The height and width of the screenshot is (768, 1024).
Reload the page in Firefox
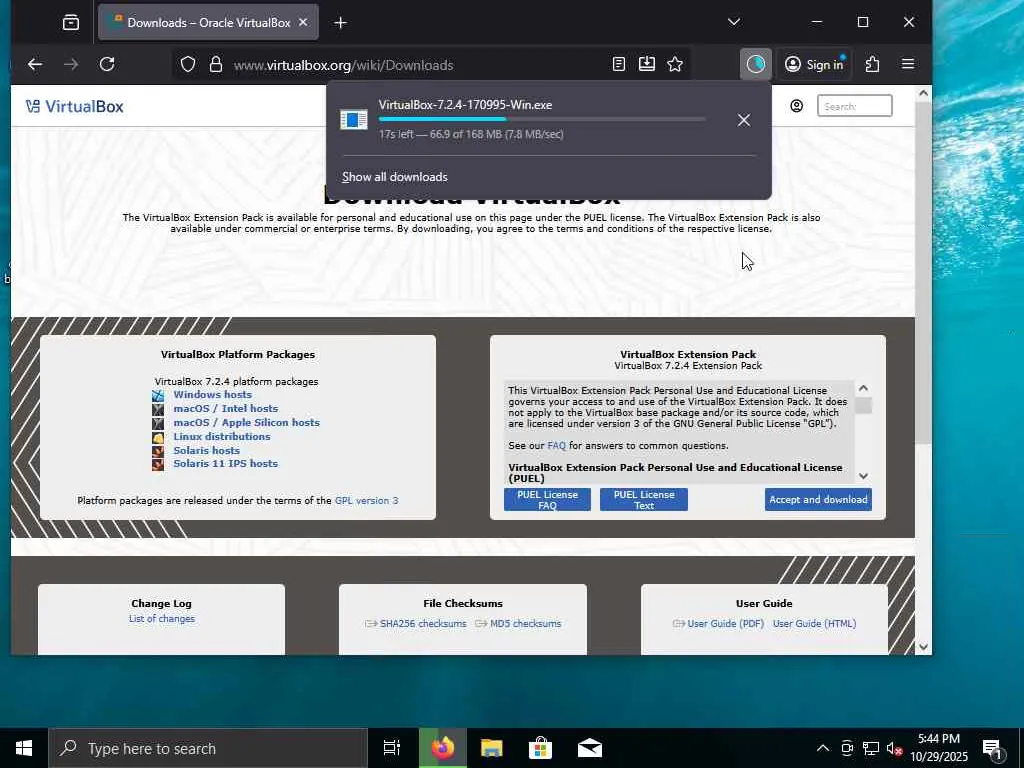tap(107, 64)
